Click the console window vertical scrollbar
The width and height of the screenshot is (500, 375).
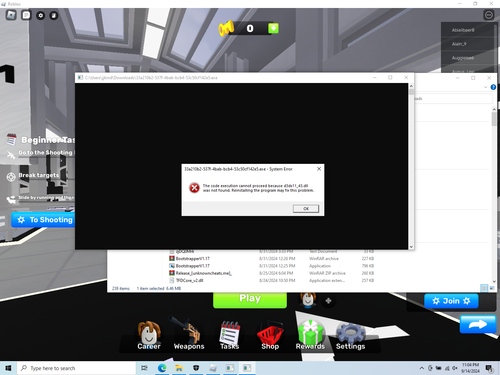(411, 166)
